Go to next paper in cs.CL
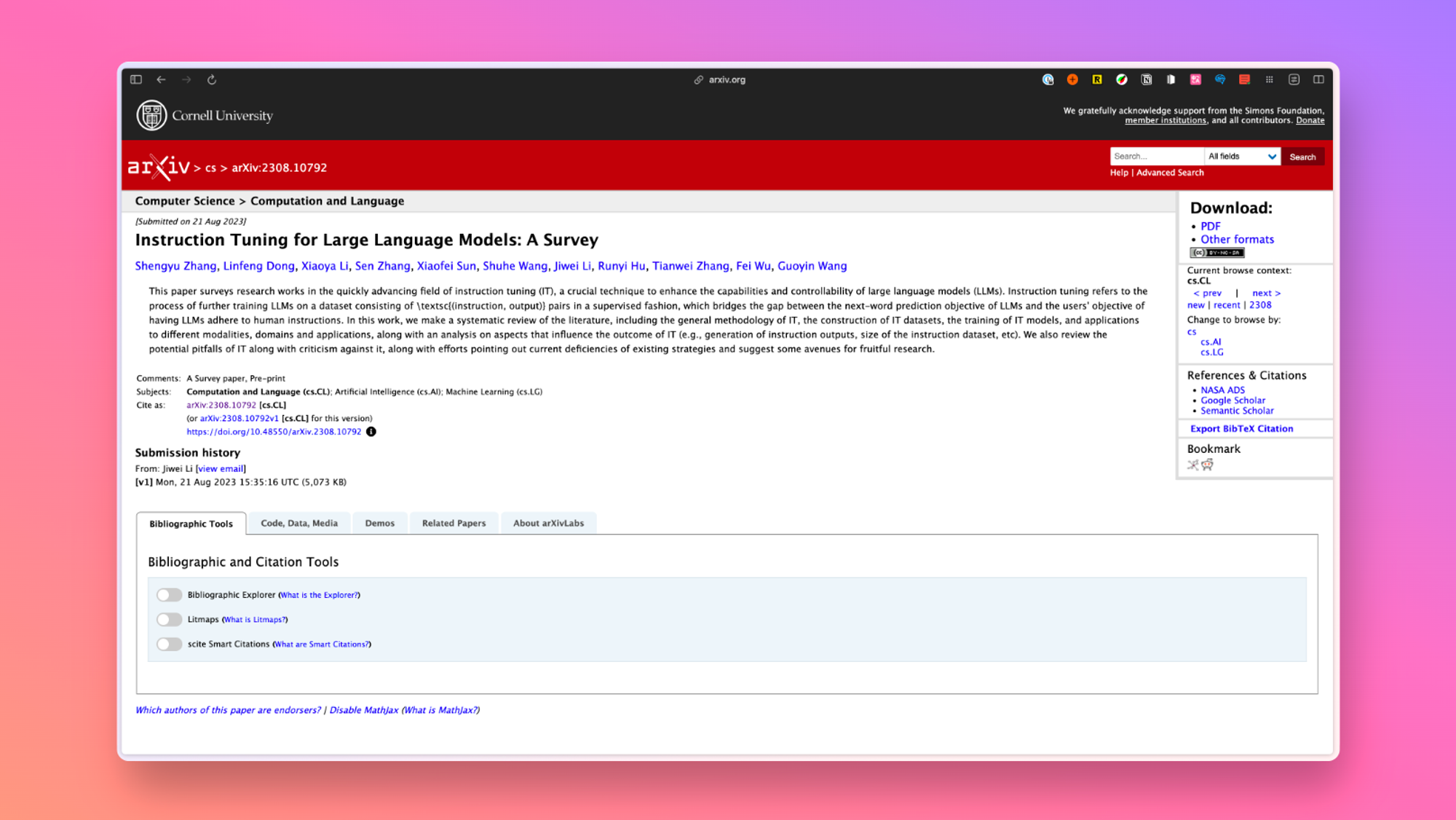1456x820 pixels. tap(1267, 293)
